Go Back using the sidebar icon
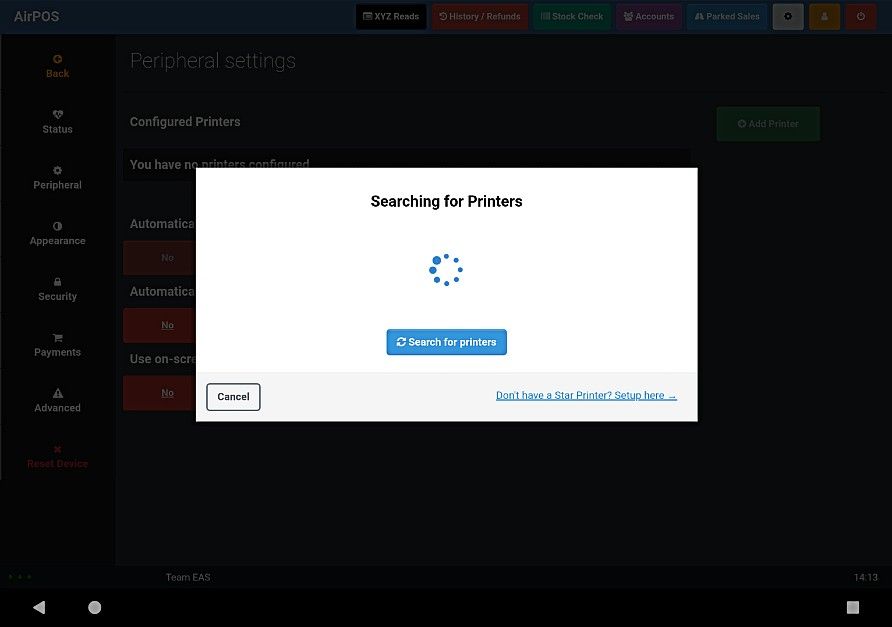The width and height of the screenshot is (892, 627). 57,59
